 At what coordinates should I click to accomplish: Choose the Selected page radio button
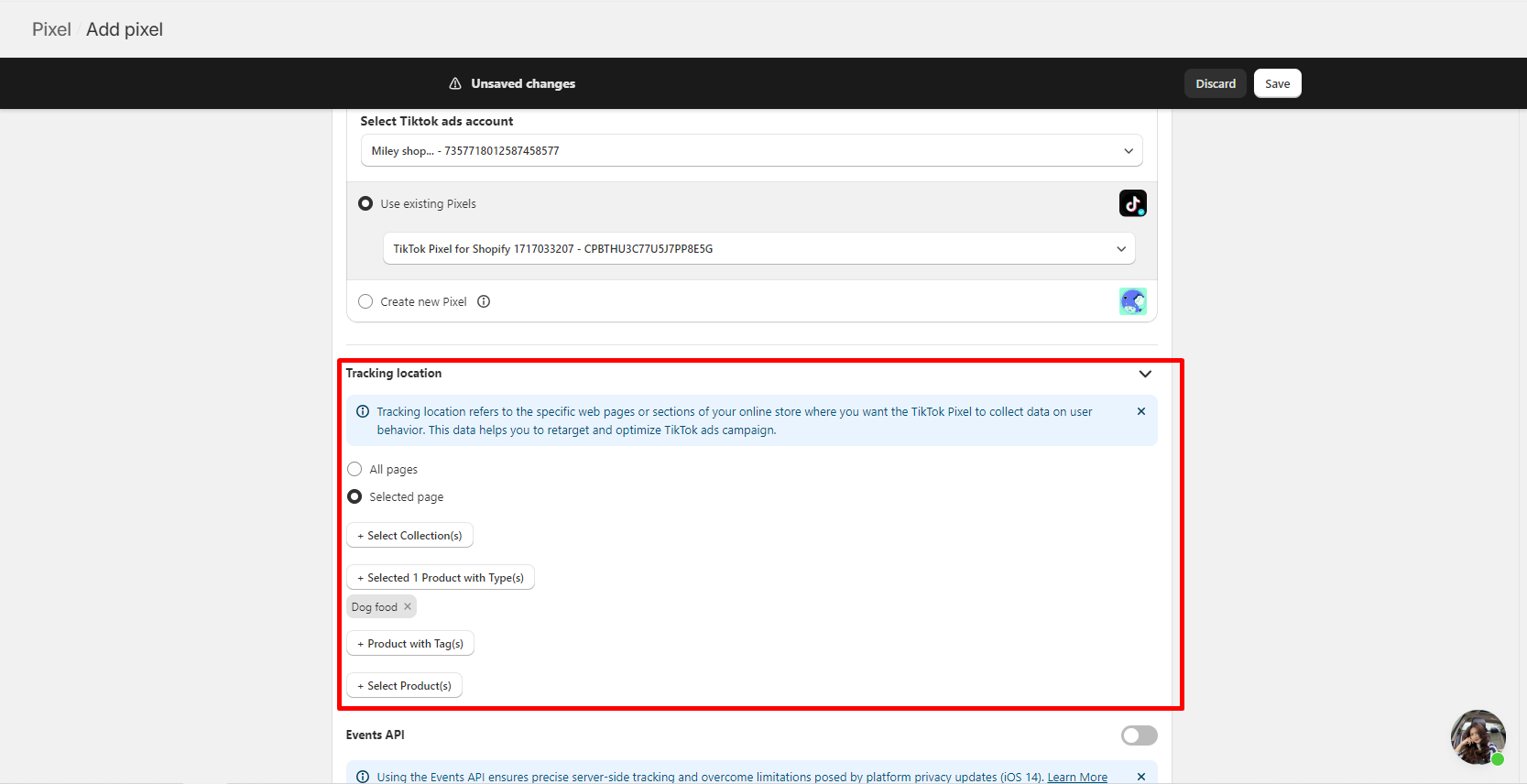(354, 496)
